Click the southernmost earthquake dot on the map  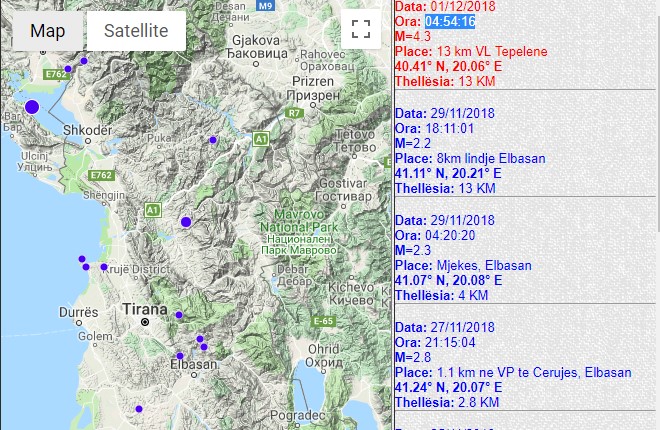139,409
